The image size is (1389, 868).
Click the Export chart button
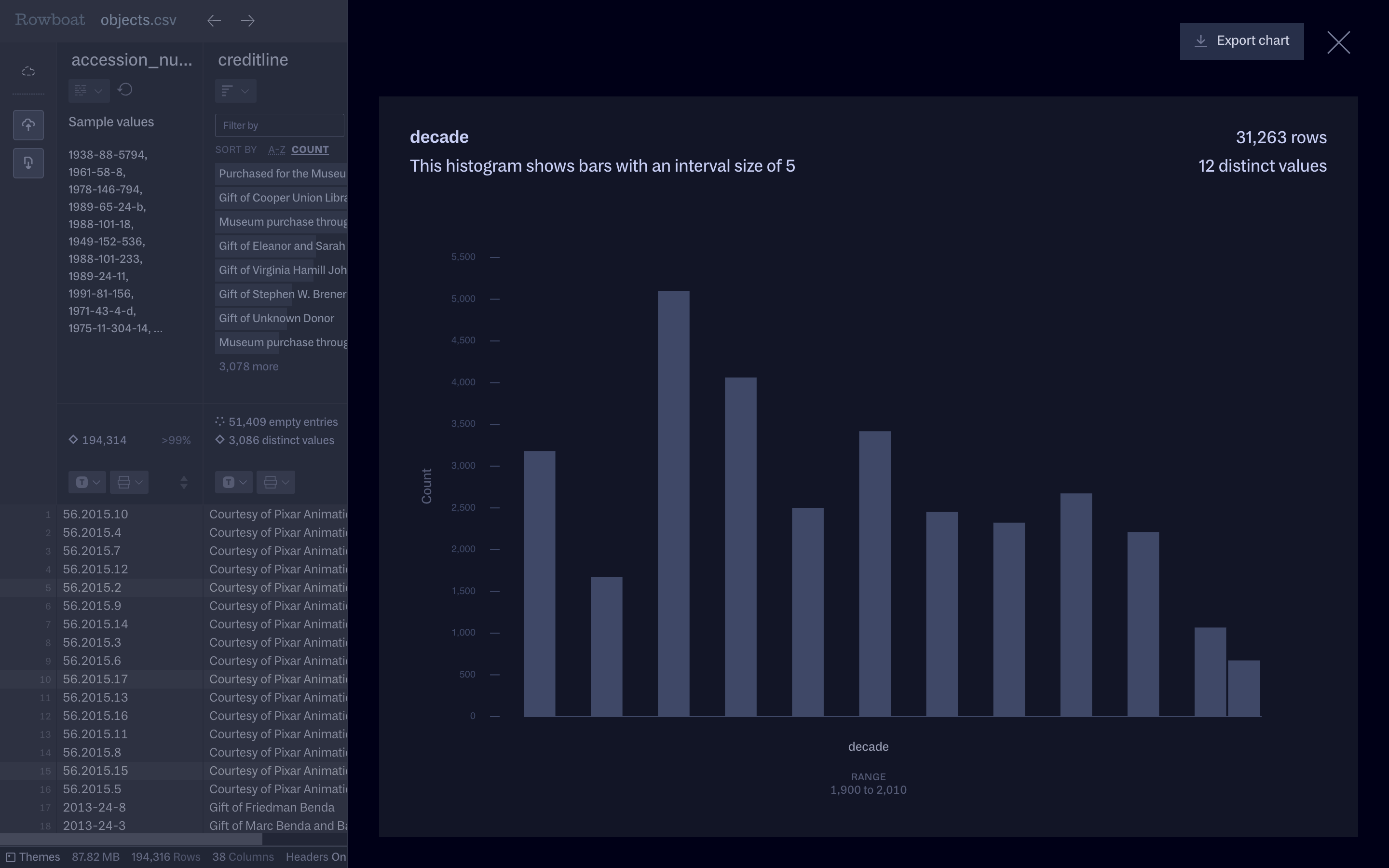tap(1241, 41)
